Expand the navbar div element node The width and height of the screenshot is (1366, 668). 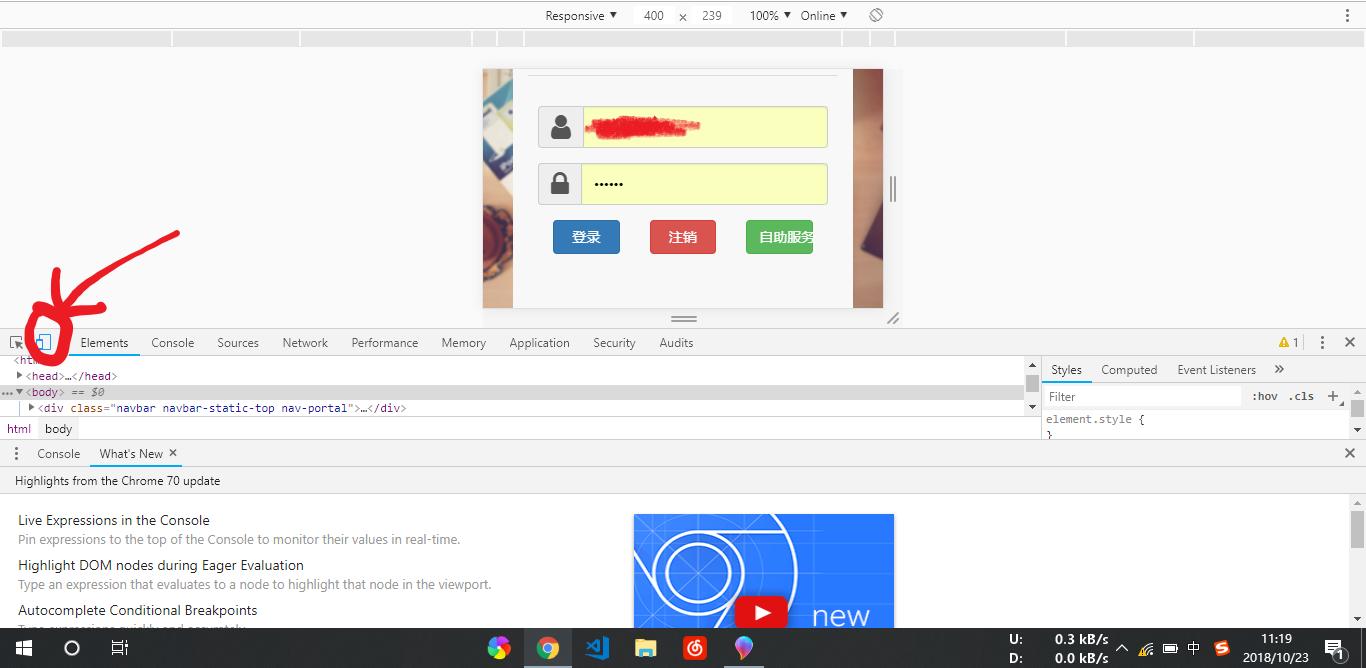(x=32, y=408)
